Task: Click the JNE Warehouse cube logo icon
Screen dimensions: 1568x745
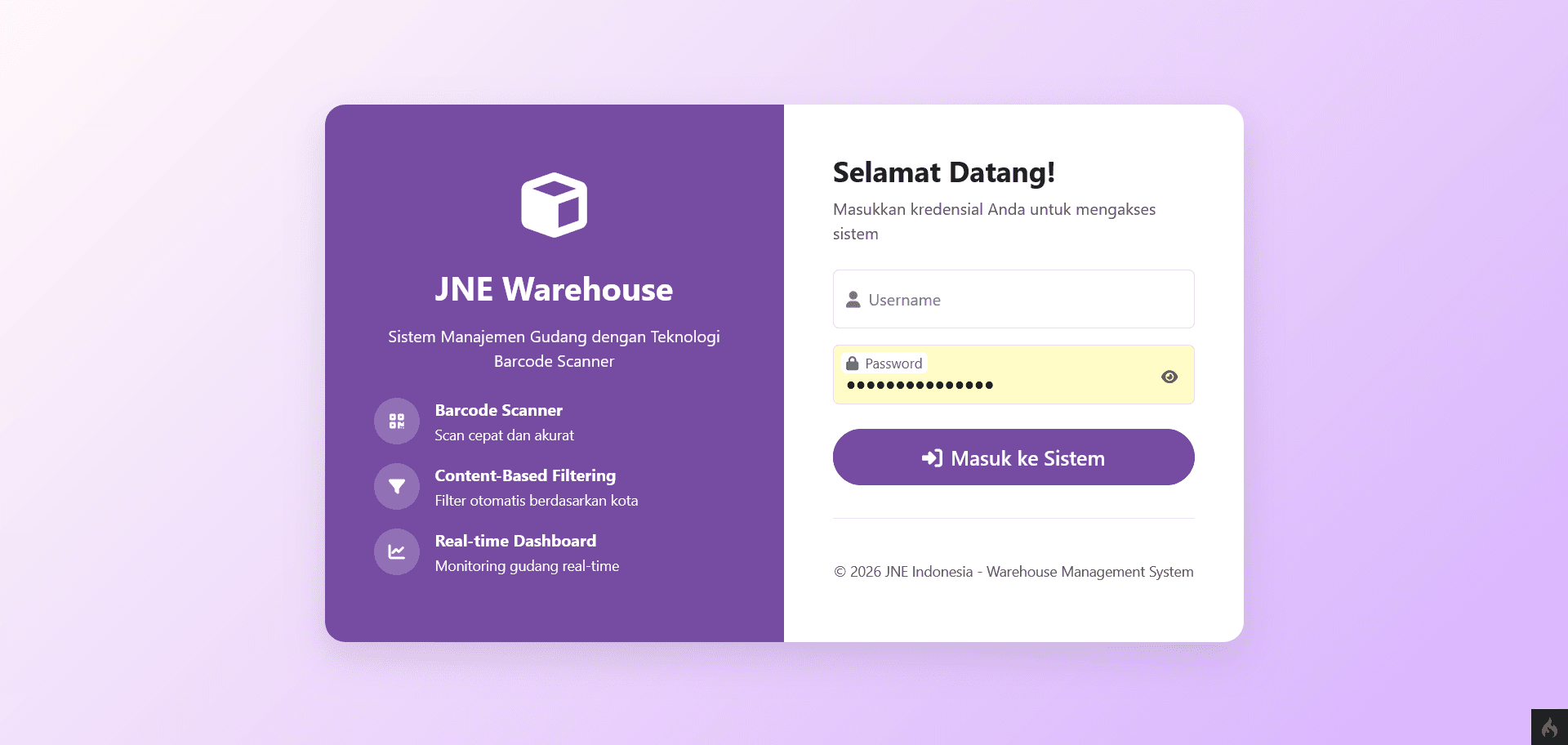Action: pos(555,204)
